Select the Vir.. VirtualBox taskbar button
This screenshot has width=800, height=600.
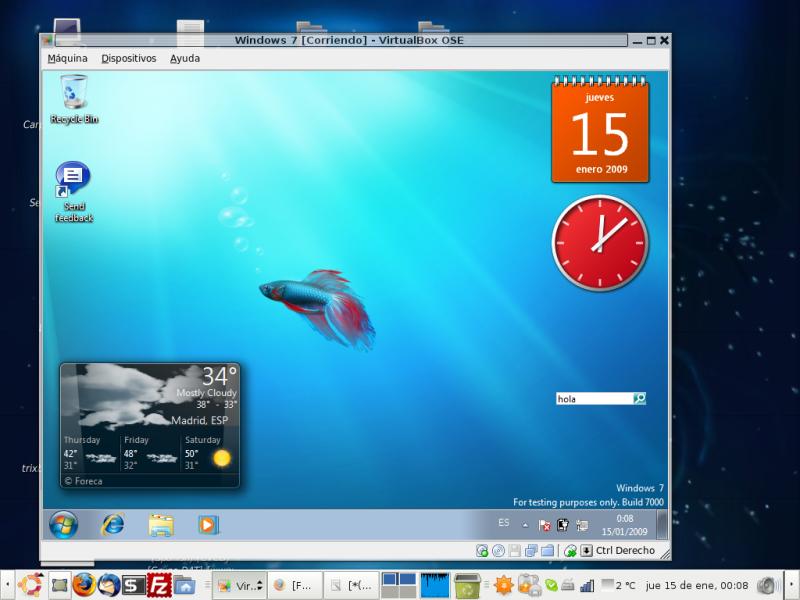pyautogui.click(x=240, y=586)
